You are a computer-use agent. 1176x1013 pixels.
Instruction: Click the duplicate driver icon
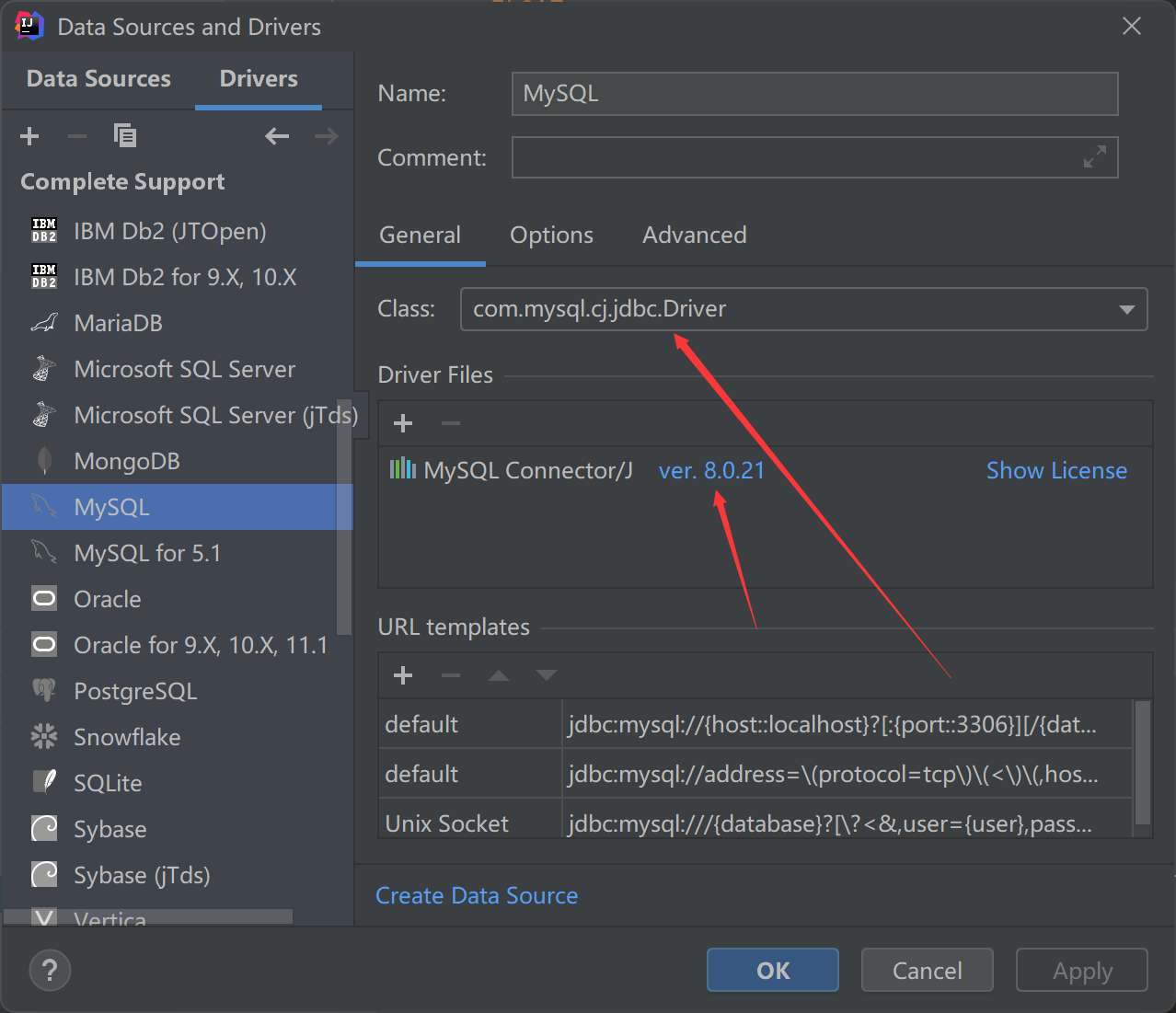[x=124, y=136]
